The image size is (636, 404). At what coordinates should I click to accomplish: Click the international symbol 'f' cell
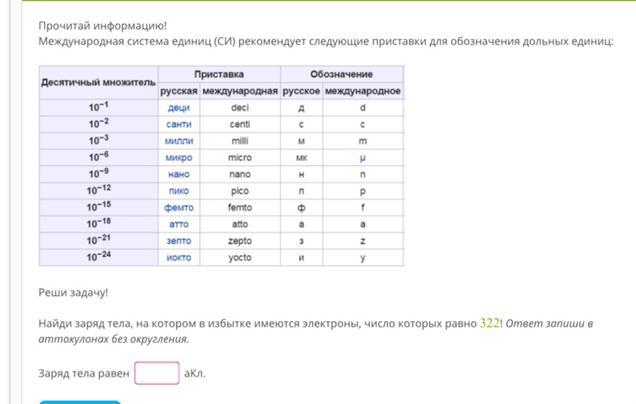pos(363,208)
